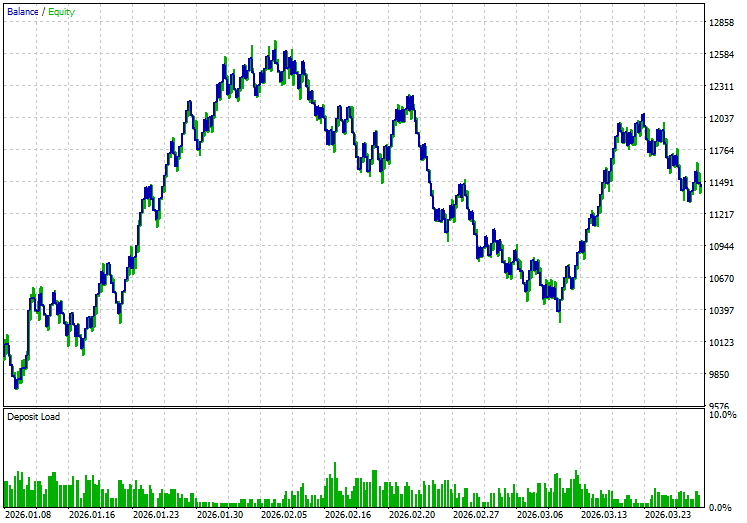Click the 11217 axis value
Viewport: 747px width, 523px height.
pyautogui.click(x=721, y=214)
